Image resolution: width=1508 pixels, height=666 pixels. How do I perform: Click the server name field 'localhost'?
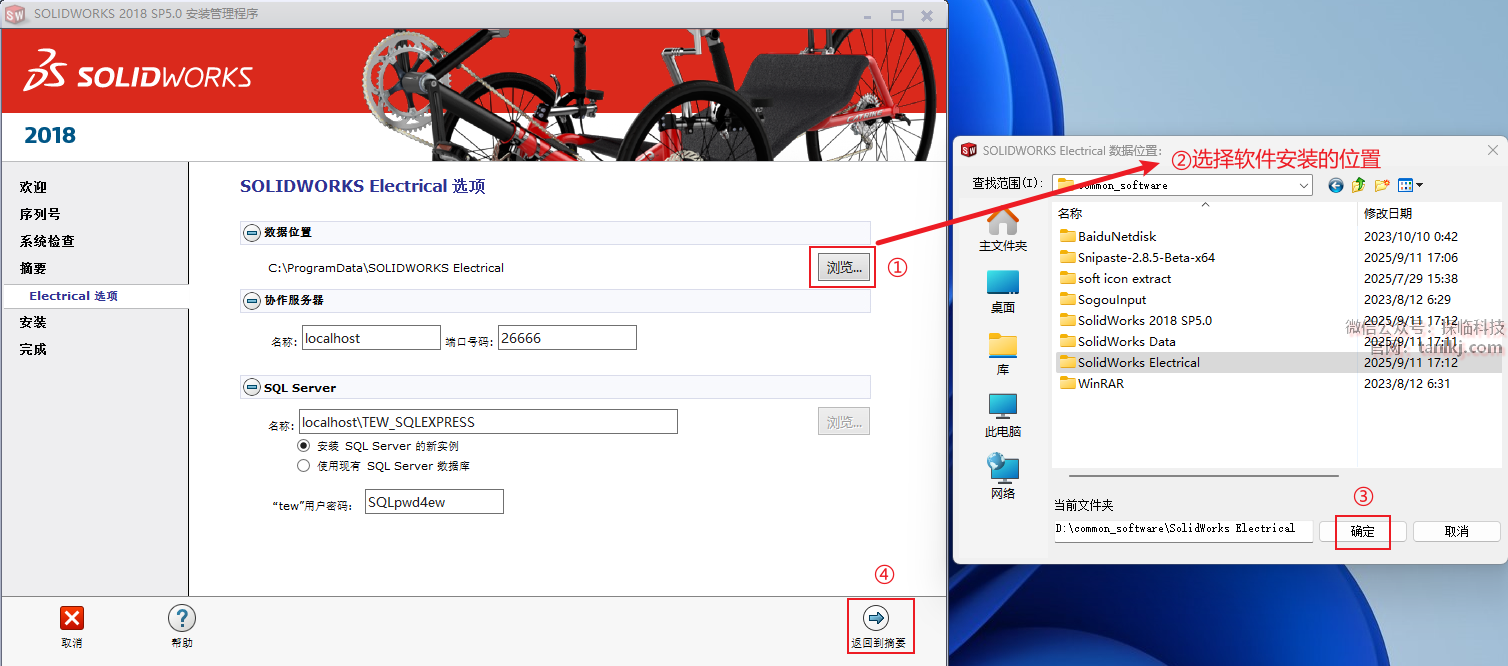pyautogui.click(x=371, y=338)
